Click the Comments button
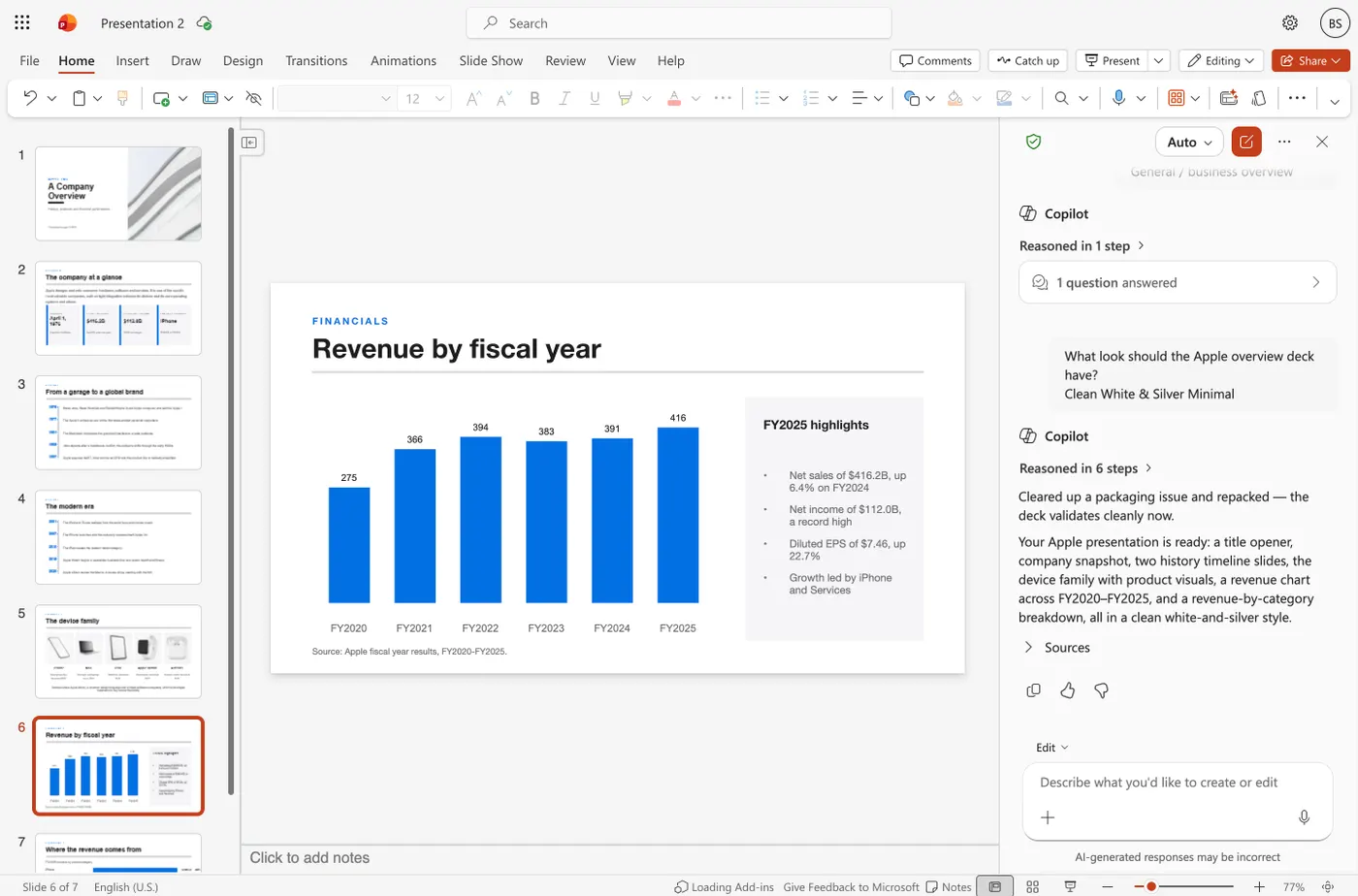The image size is (1358, 896). coord(935,60)
